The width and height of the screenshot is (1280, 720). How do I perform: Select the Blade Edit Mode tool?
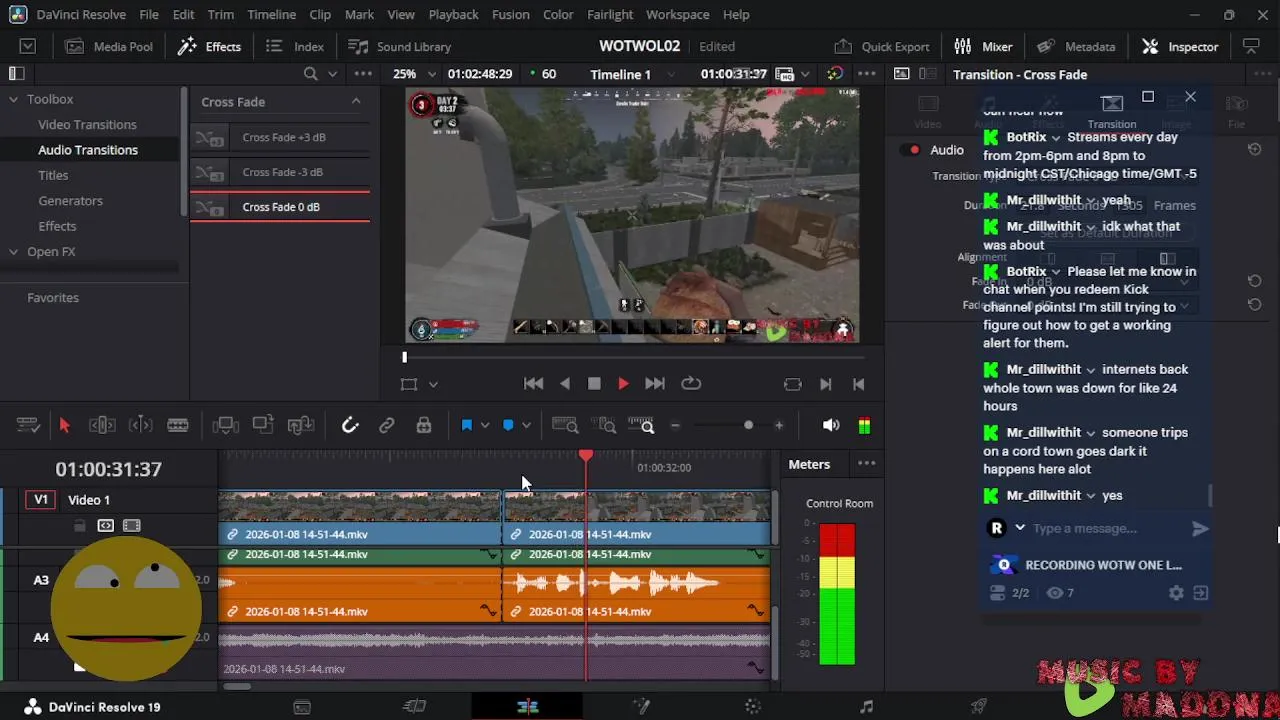pyautogui.click(x=178, y=426)
